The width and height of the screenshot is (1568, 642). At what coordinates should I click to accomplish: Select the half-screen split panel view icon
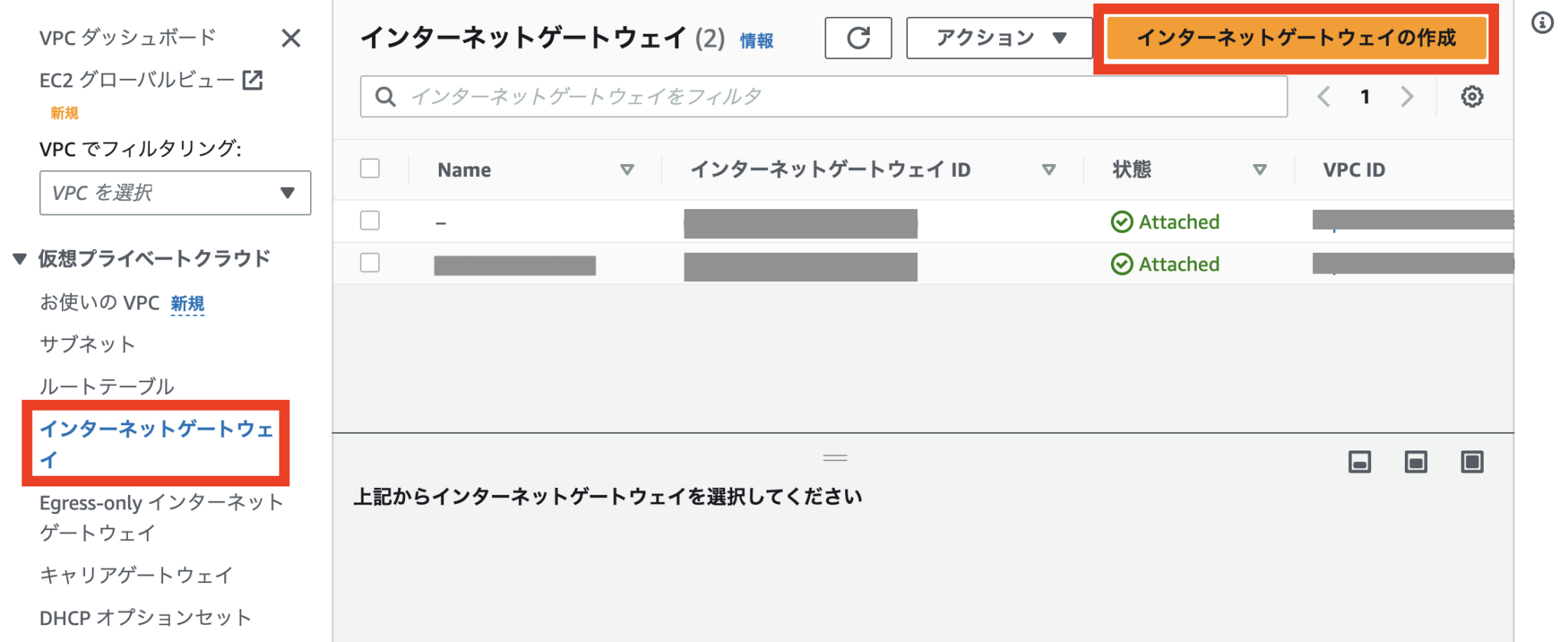pos(1415,462)
